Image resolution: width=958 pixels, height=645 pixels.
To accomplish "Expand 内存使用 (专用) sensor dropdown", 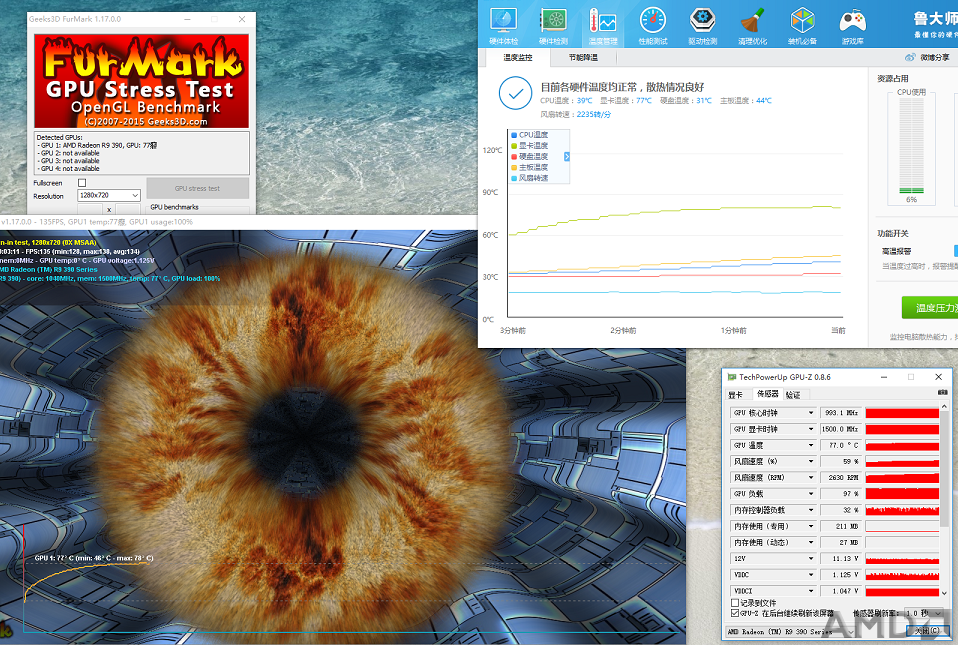I will pyautogui.click(x=811, y=526).
